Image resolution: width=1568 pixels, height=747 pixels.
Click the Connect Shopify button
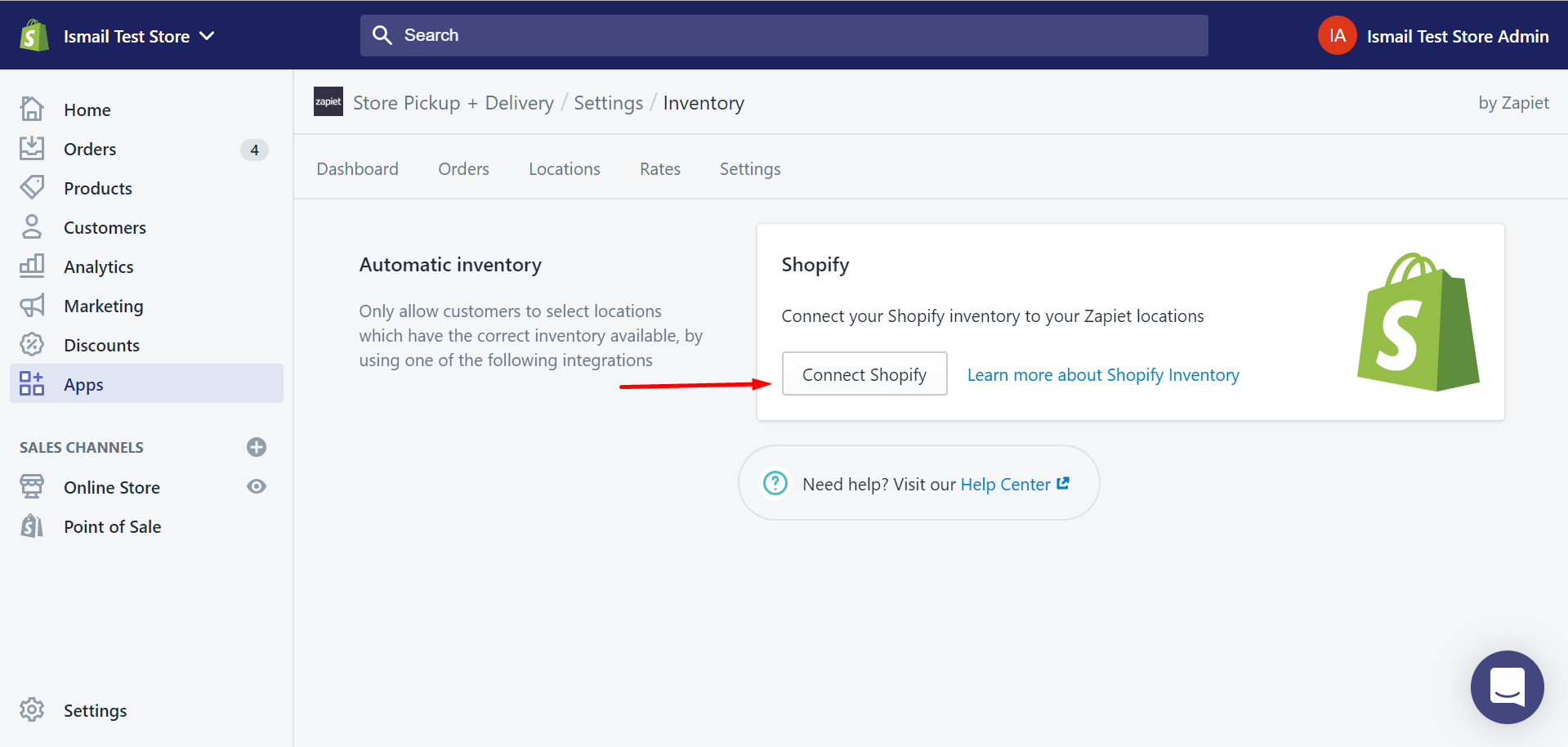[x=864, y=373]
